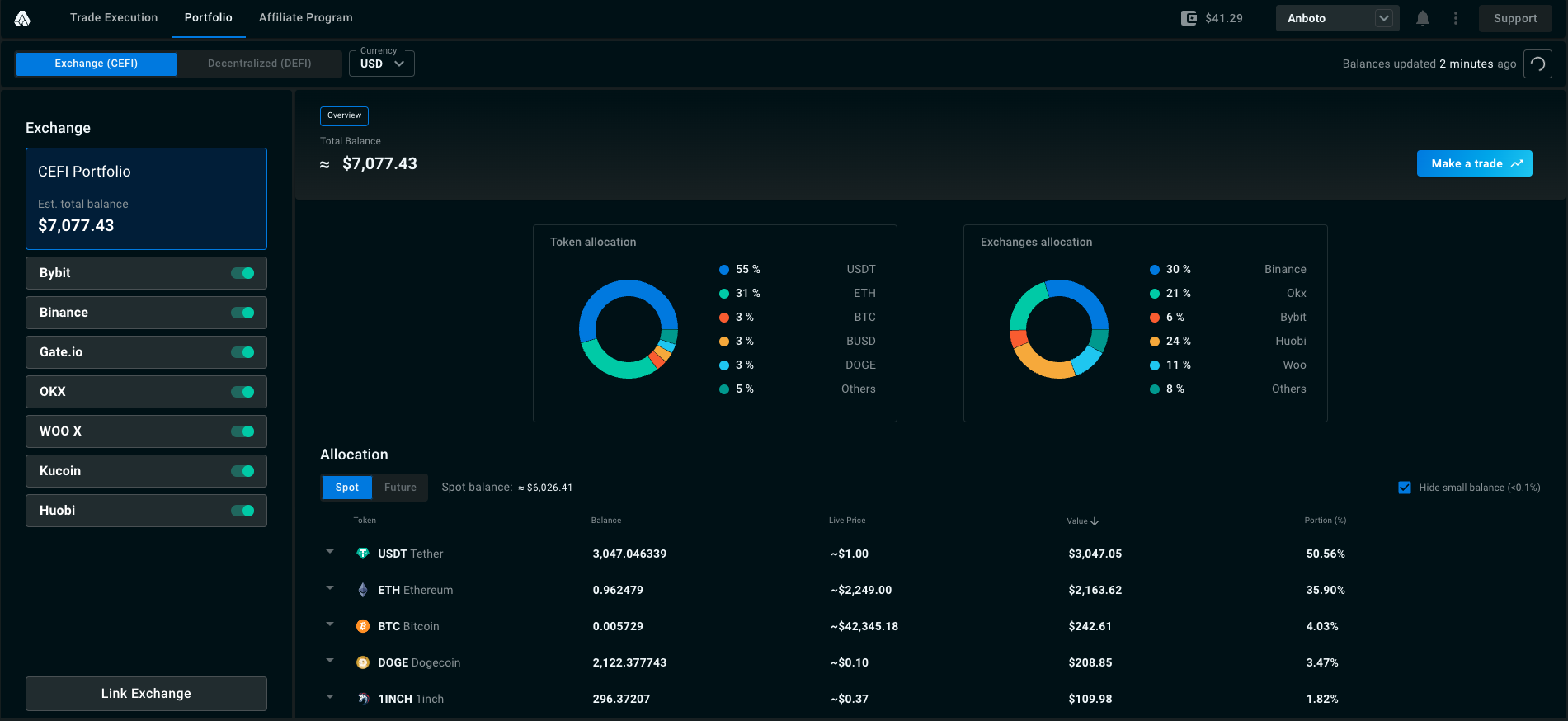Click the DOGE Dogecoin token icon
Viewport: 1568px width, 721px height.
[363, 662]
